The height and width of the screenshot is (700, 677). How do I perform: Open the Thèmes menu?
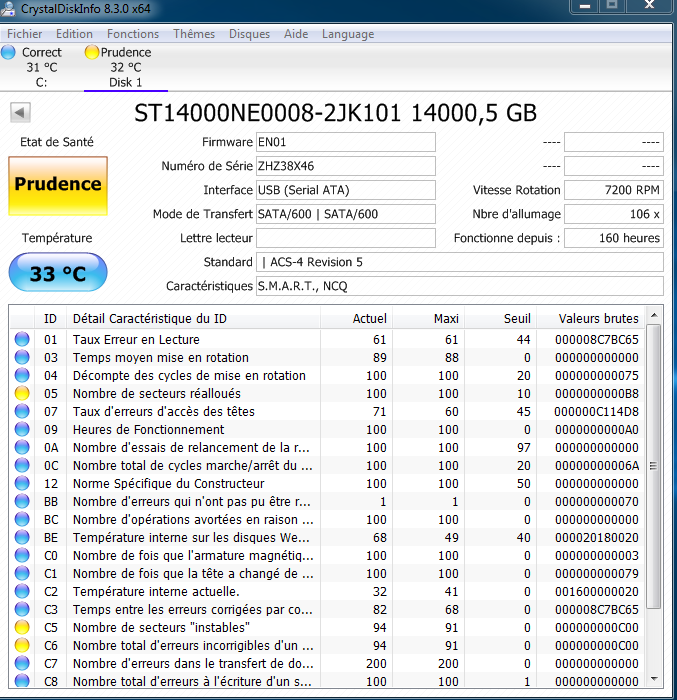pos(194,34)
